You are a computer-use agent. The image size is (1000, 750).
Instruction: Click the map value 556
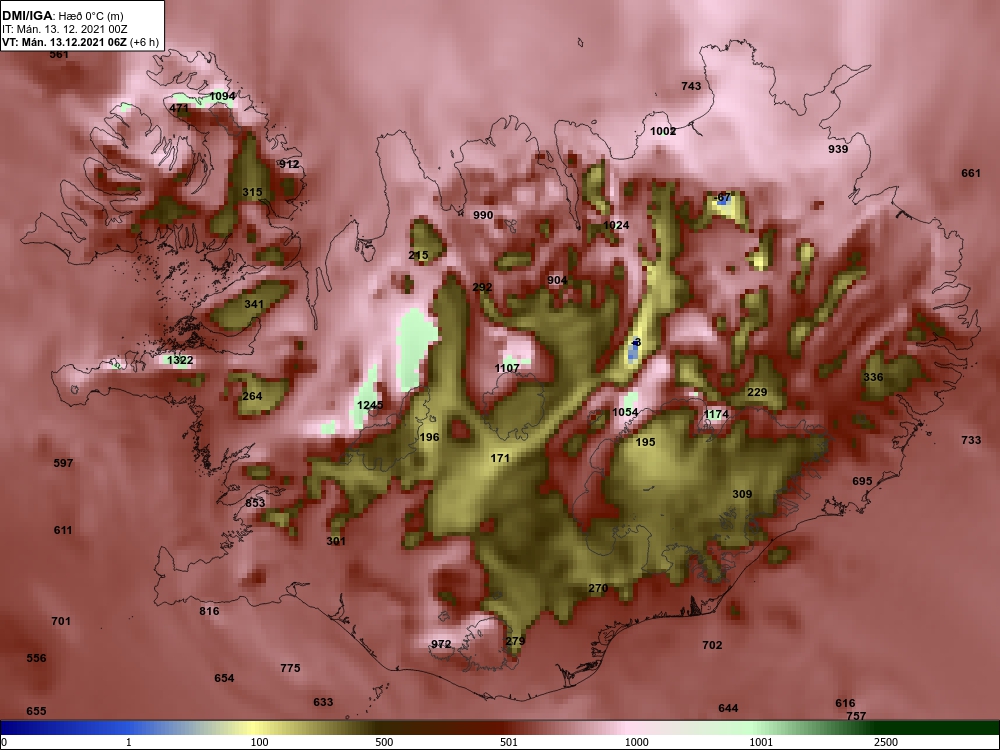[x=36, y=658]
